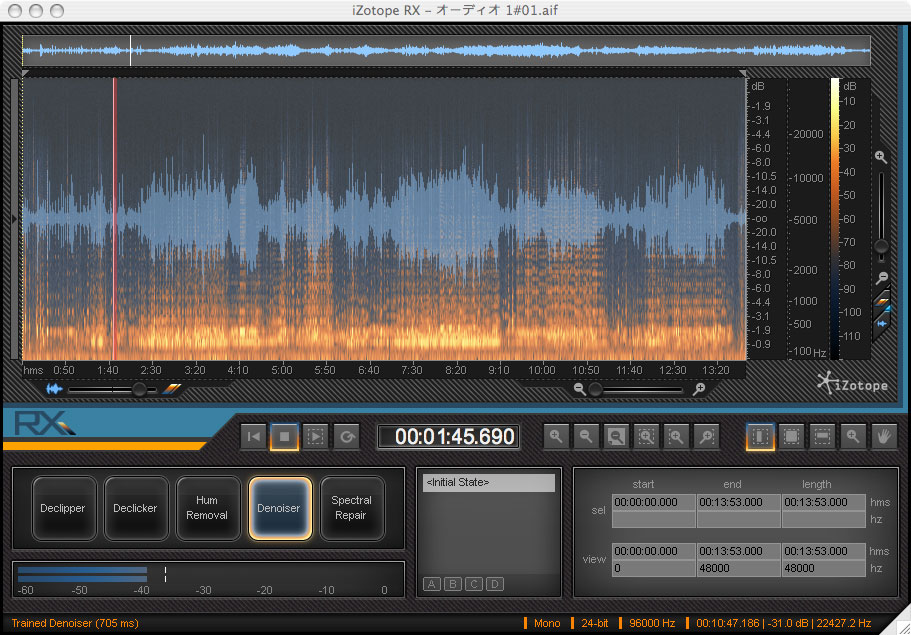The height and width of the screenshot is (635, 911).
Task: Click compare preset button B
Action: click(x=453, y=584)
